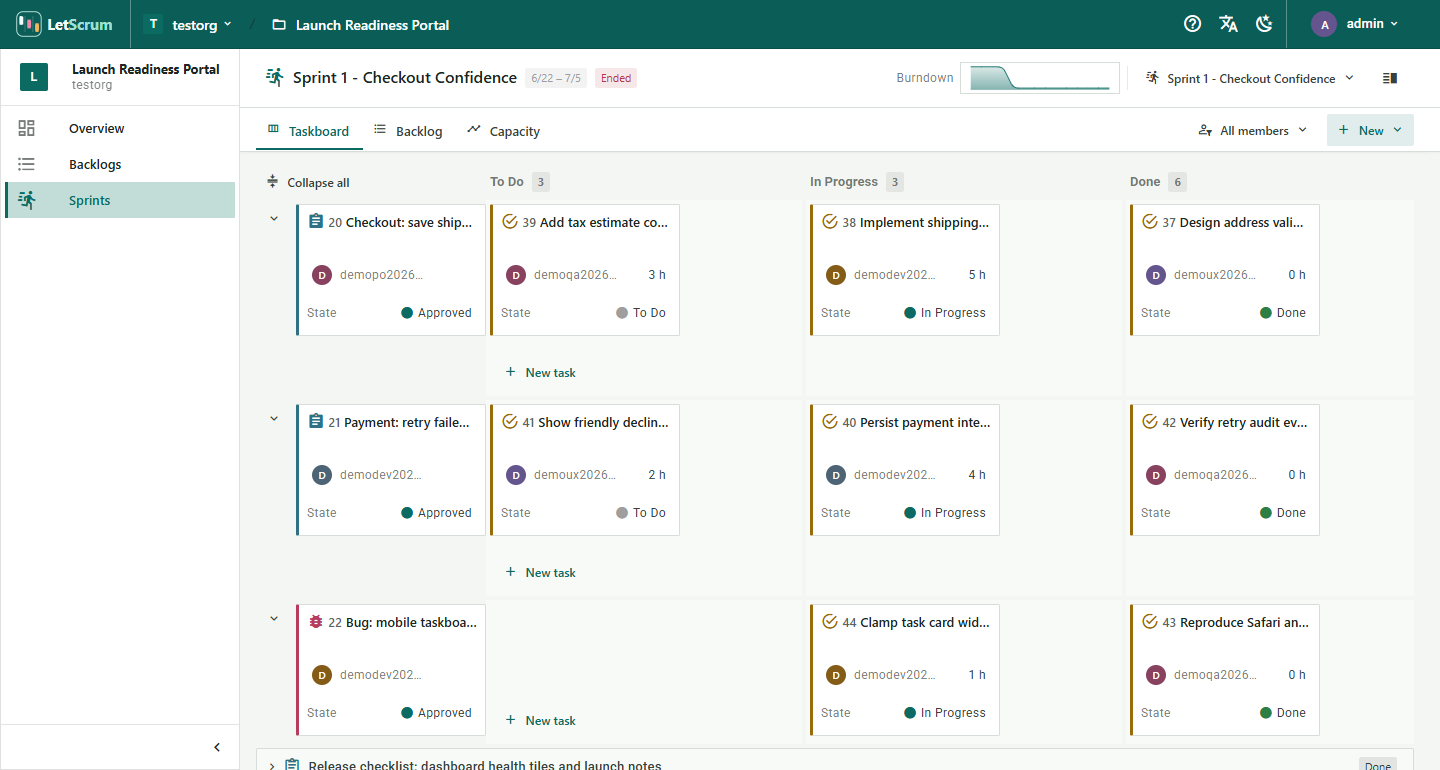The height and width of the screenshot is (770, 1440).
Task: Click task check icon on card 41
Action: (509, 422)
